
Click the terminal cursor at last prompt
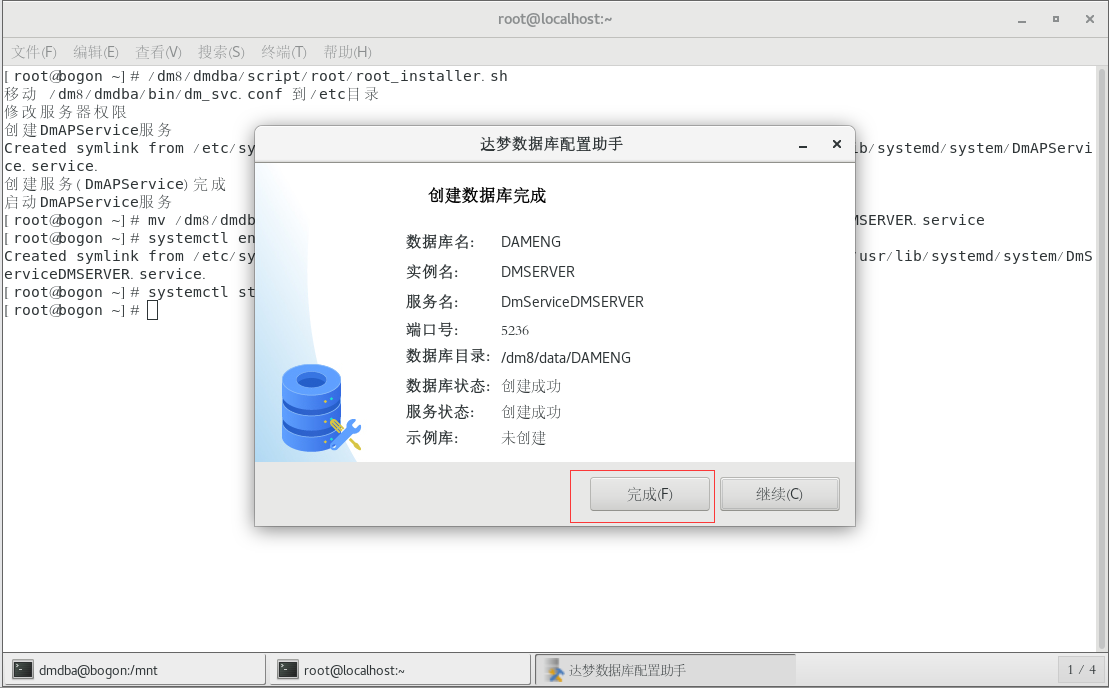coord(152,310)
